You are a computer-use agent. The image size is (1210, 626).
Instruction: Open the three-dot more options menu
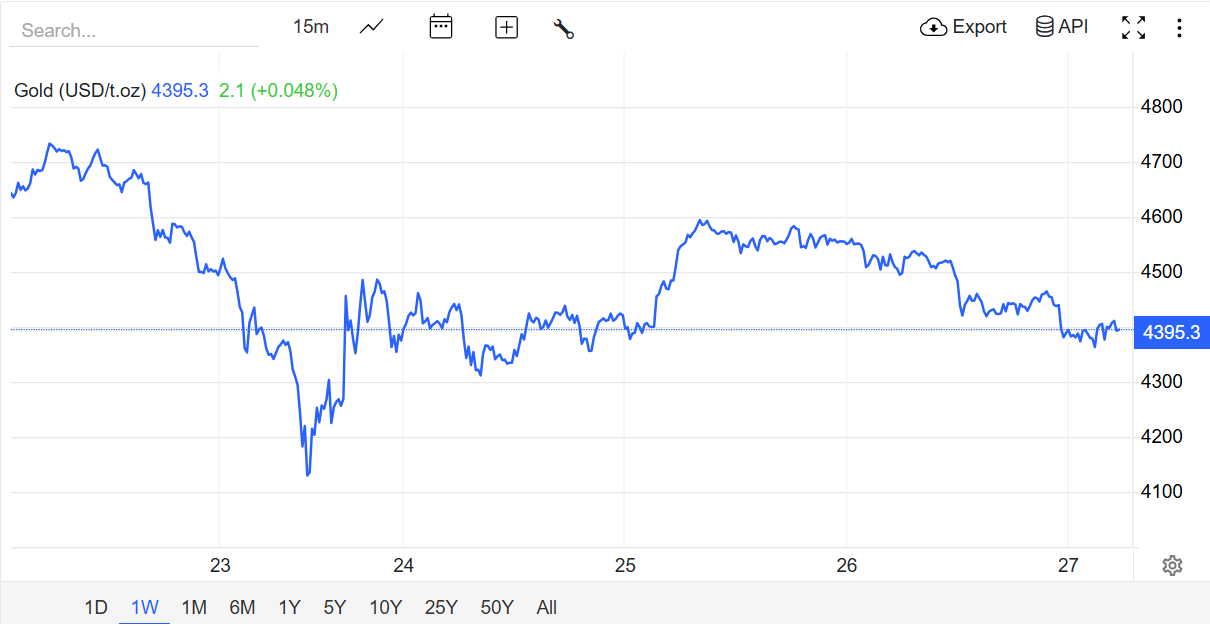coord(1179,28)
